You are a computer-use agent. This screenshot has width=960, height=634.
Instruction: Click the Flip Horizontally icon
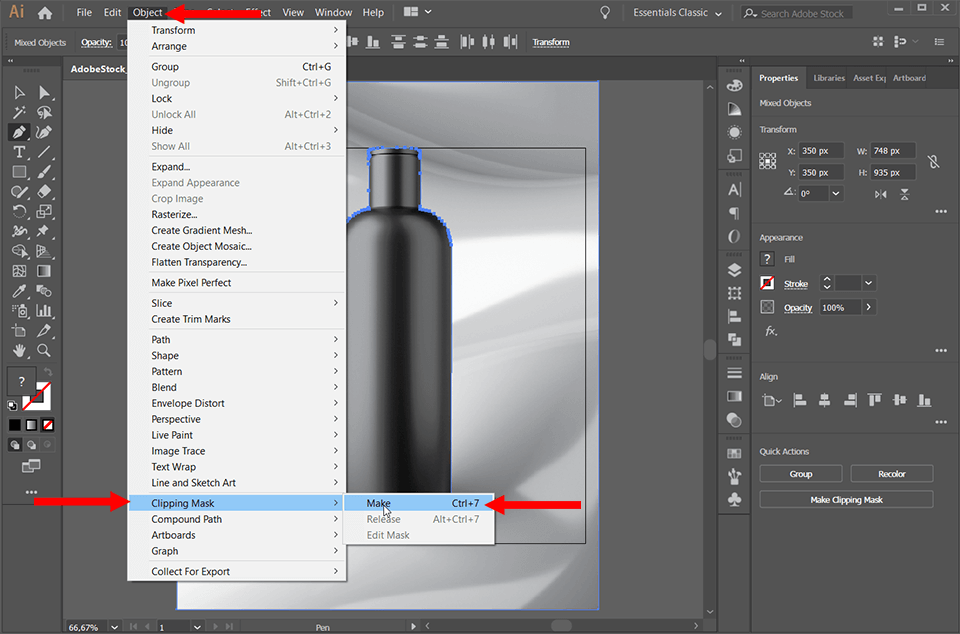pos(880,195)
